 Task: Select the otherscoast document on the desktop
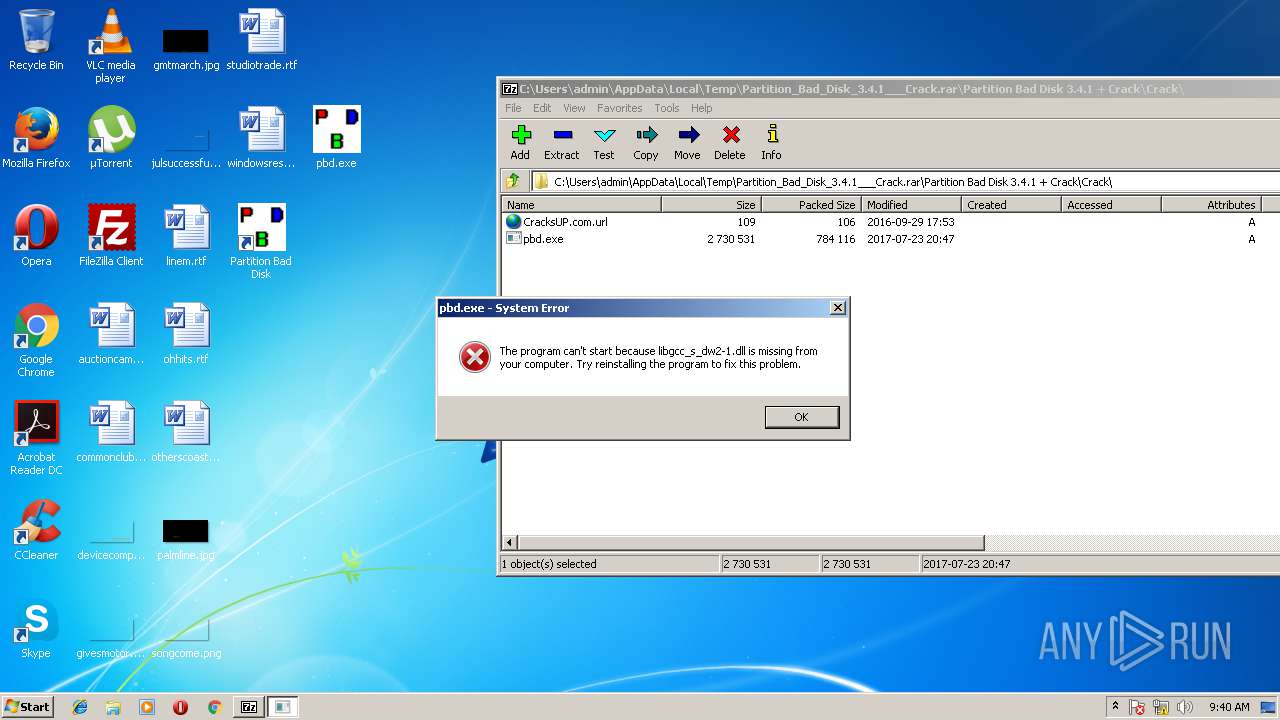(x=186, y=432)
